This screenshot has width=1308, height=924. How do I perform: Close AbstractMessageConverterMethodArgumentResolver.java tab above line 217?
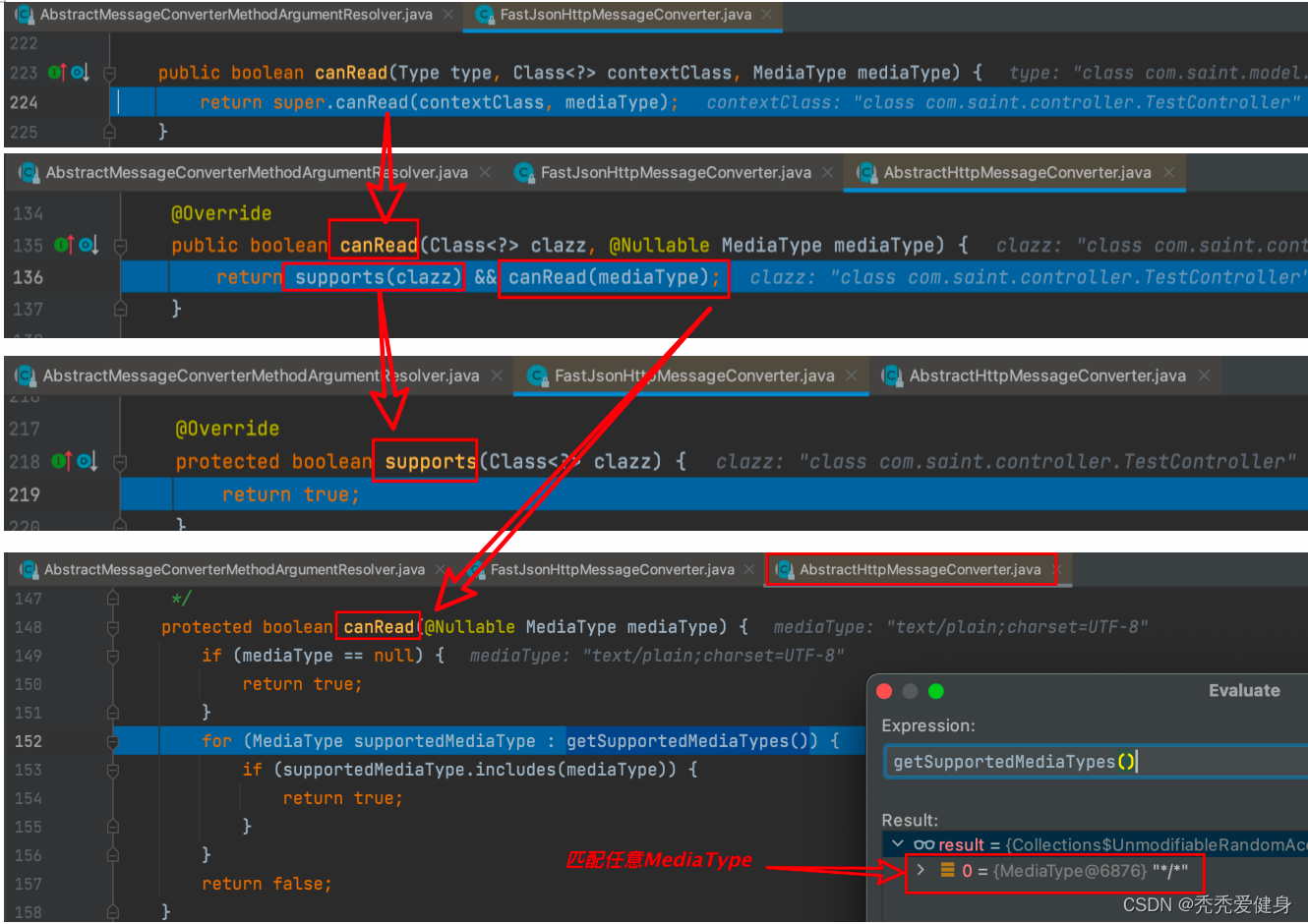(x=497, y=376)
